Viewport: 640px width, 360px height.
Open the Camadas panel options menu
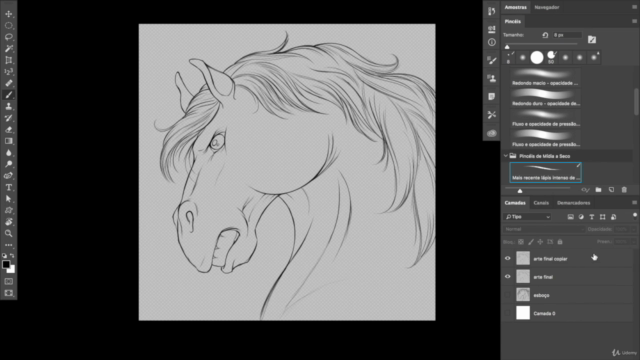pos(634,203)
